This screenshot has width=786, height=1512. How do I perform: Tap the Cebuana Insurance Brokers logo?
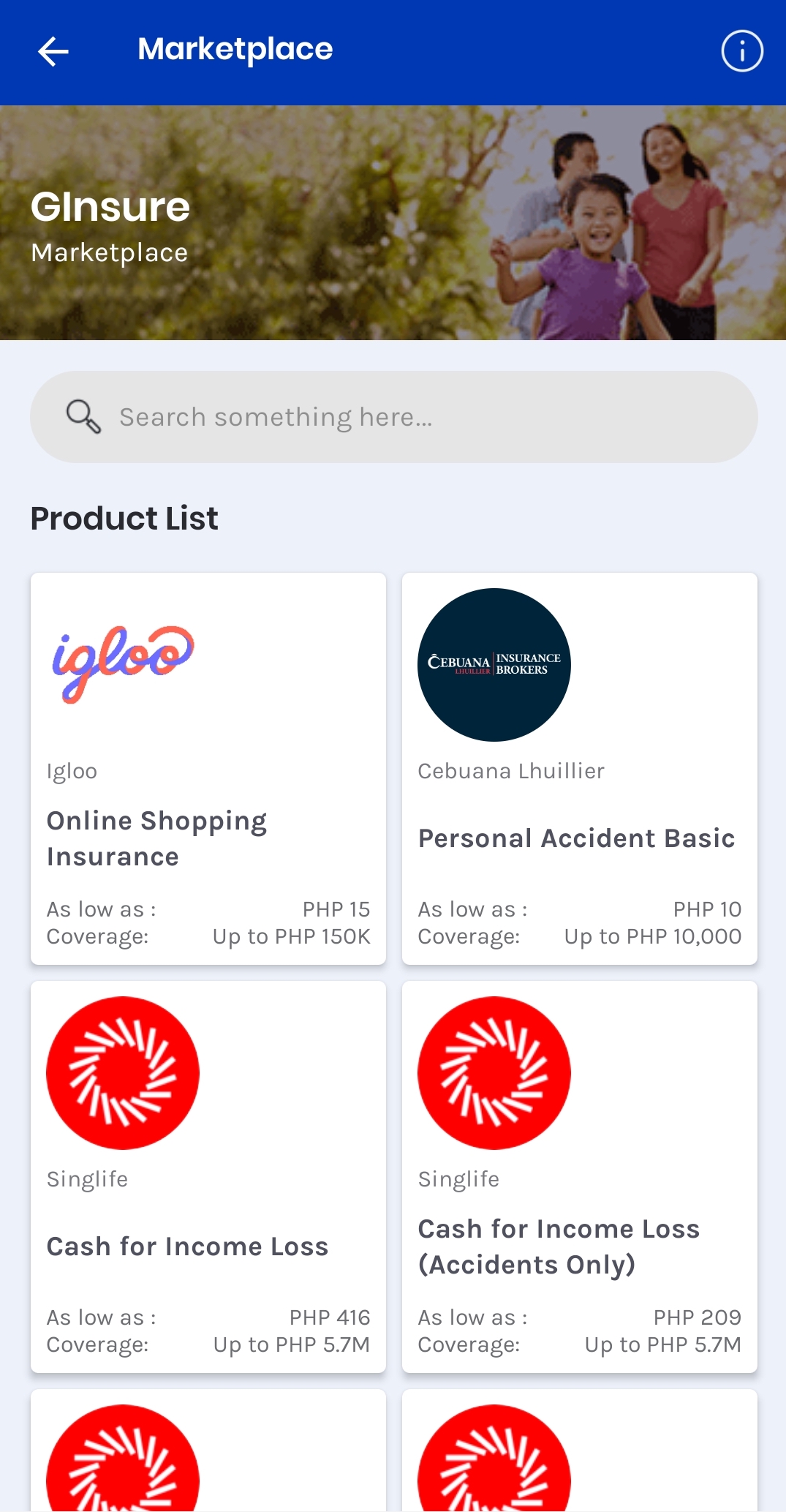[x=494, y=665]
